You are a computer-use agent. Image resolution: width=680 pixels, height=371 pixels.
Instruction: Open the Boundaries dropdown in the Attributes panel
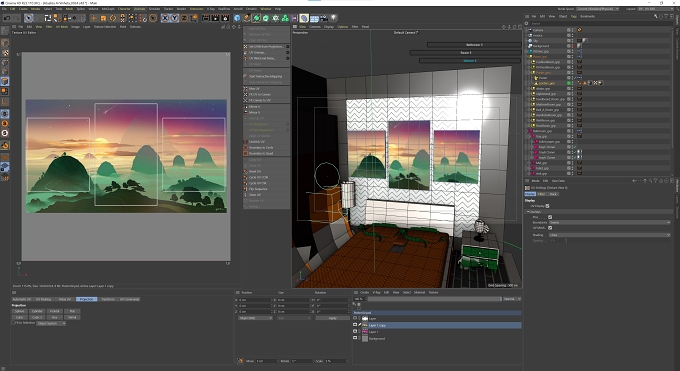pos(609,222)
